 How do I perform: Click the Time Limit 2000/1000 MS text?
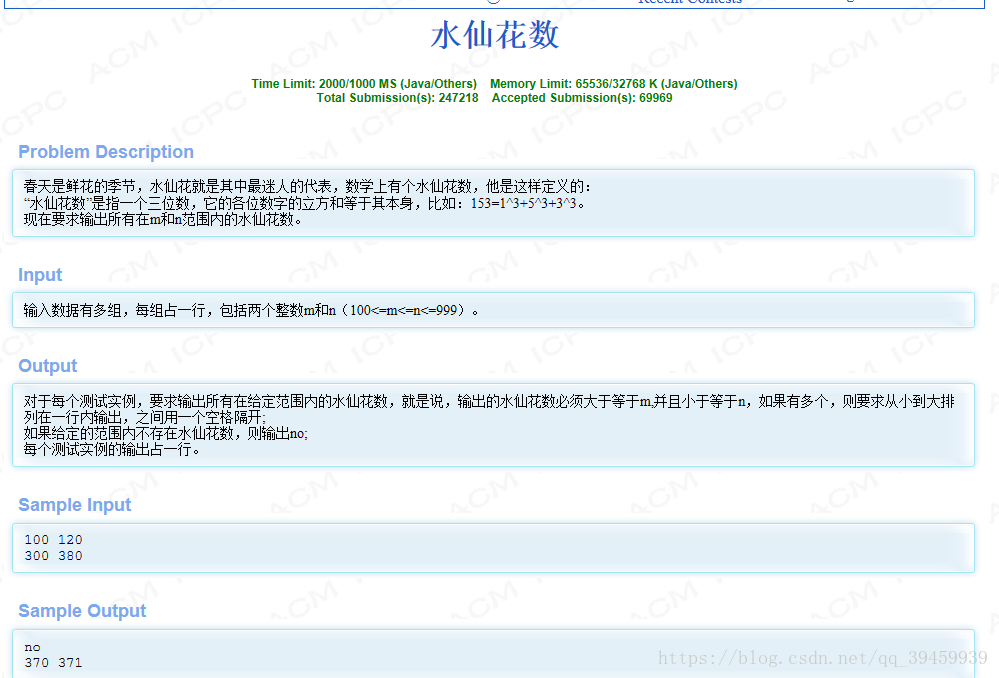[x=364, y=83]
